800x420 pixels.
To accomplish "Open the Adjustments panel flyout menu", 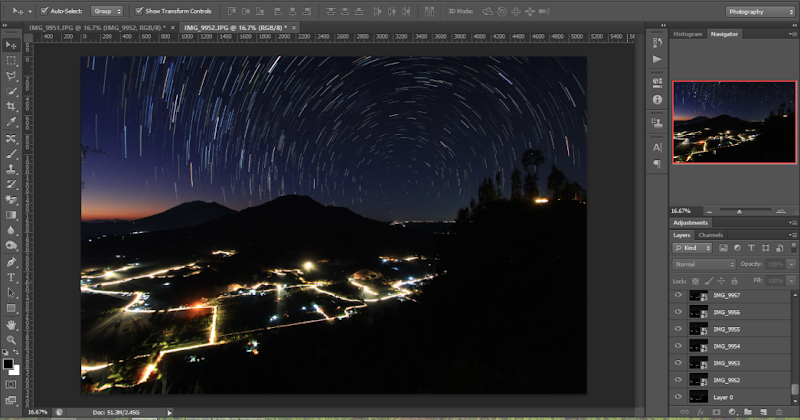I will click(x=792, y=223).
